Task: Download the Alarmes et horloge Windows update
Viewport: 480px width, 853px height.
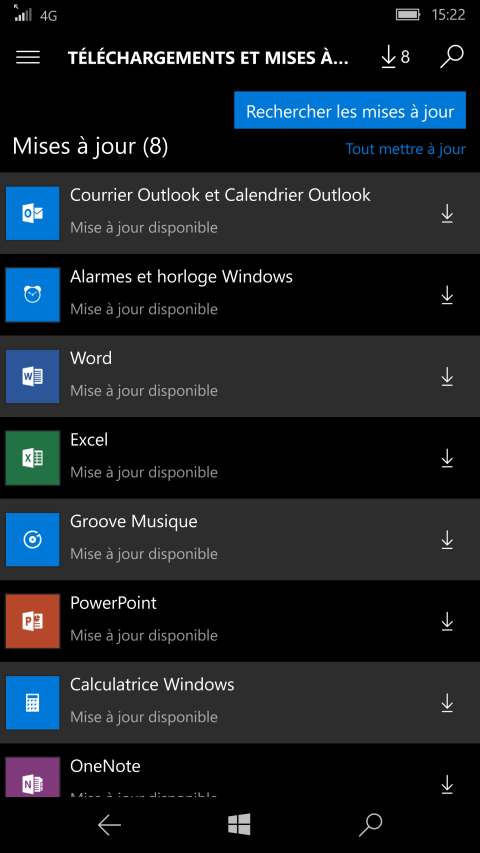Action: click(447, 295)
